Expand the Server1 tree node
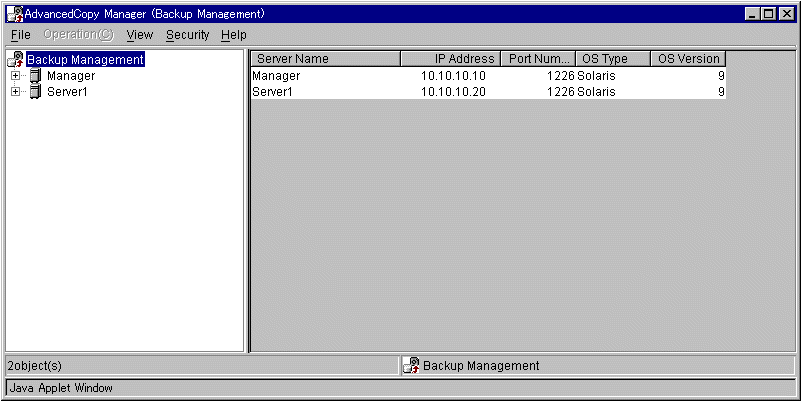 click(16, 92)
